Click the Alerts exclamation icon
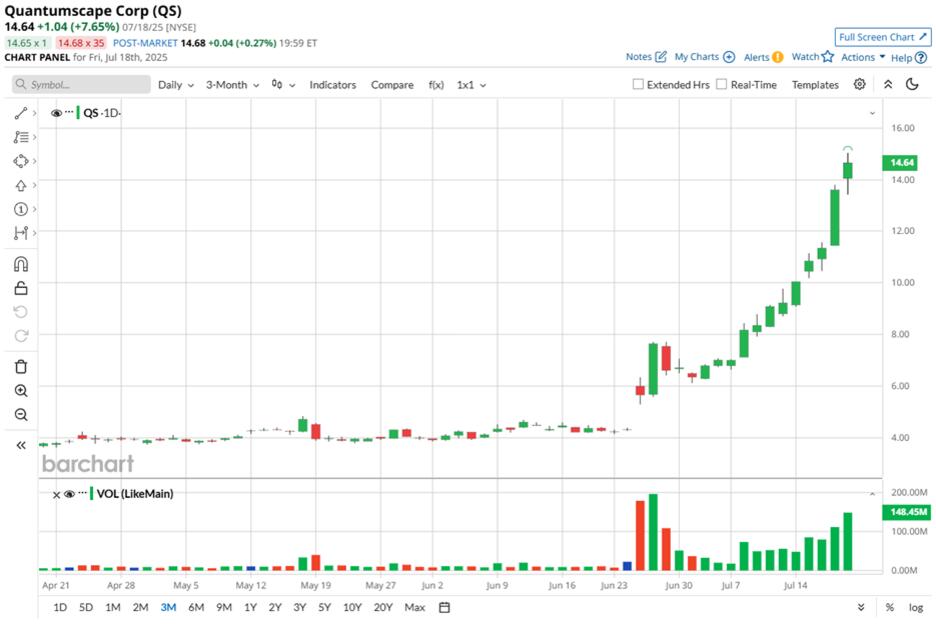936x632 pixels. pyautogui.click(x=777, y=57)
